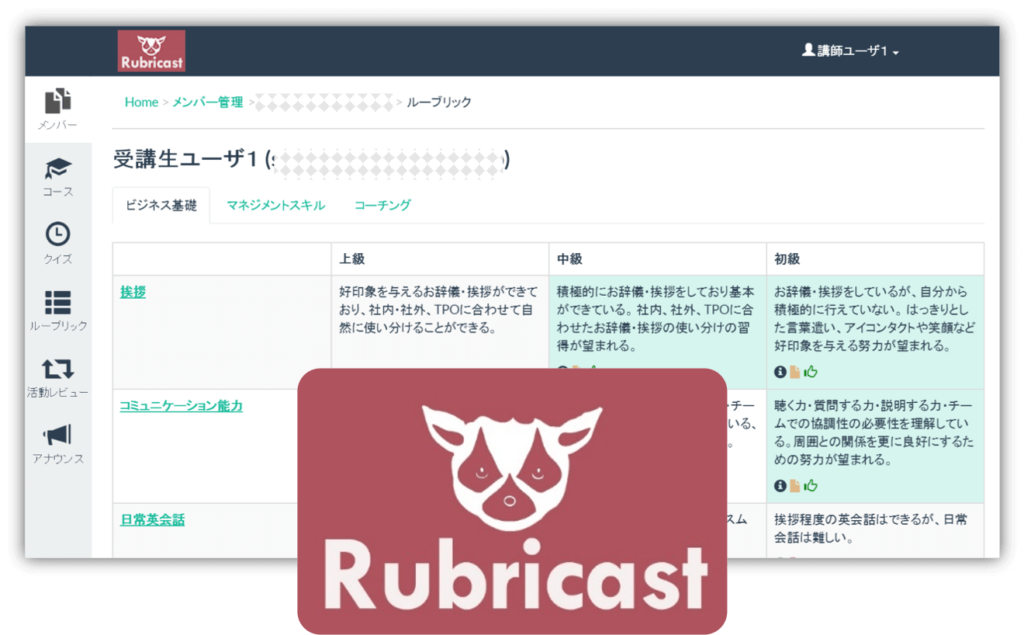Click document icon in コミュニケーション能力 初級 cell
Image resolution: width=1024 pixels, height=635 pixels.
pos(795,485)
